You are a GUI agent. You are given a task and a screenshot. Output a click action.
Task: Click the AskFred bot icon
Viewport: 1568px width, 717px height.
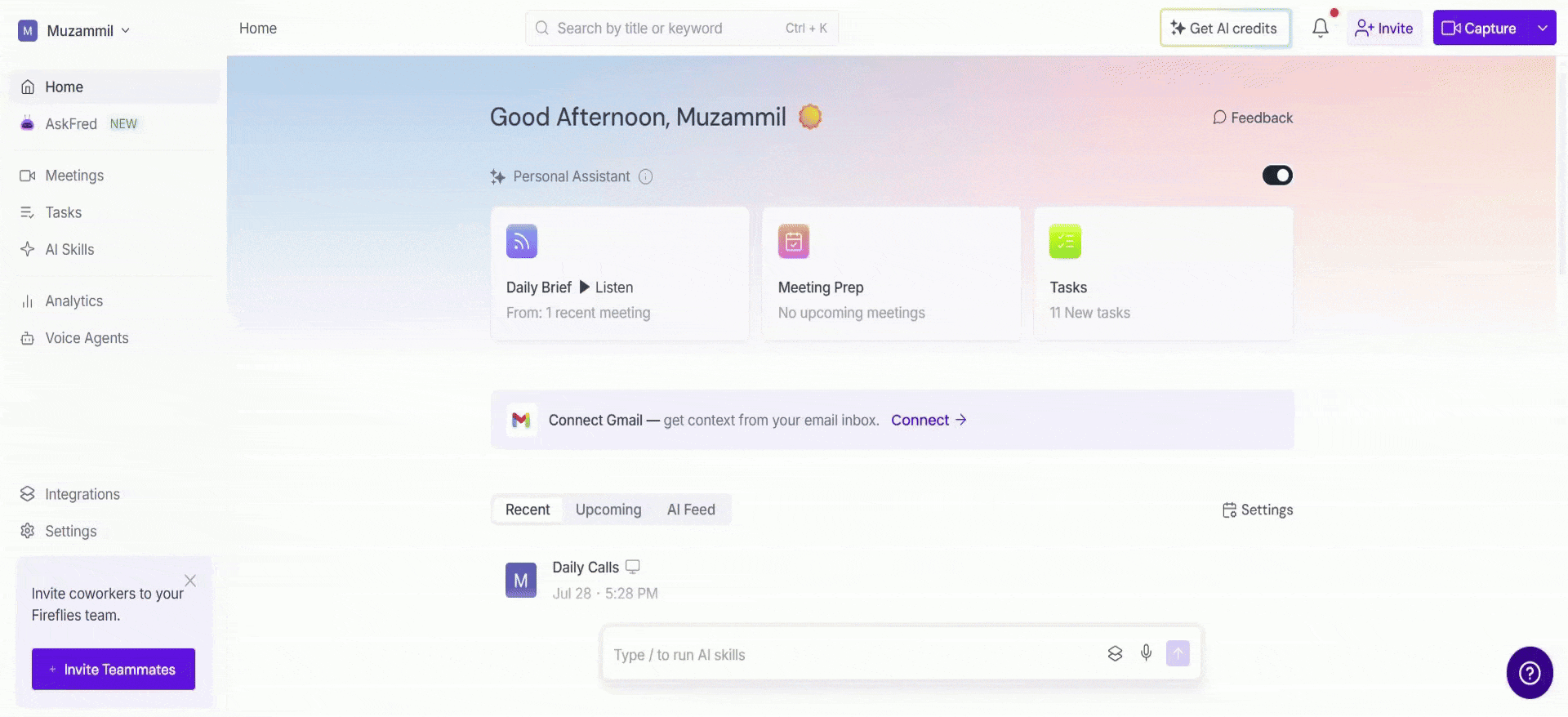(28, 124)
